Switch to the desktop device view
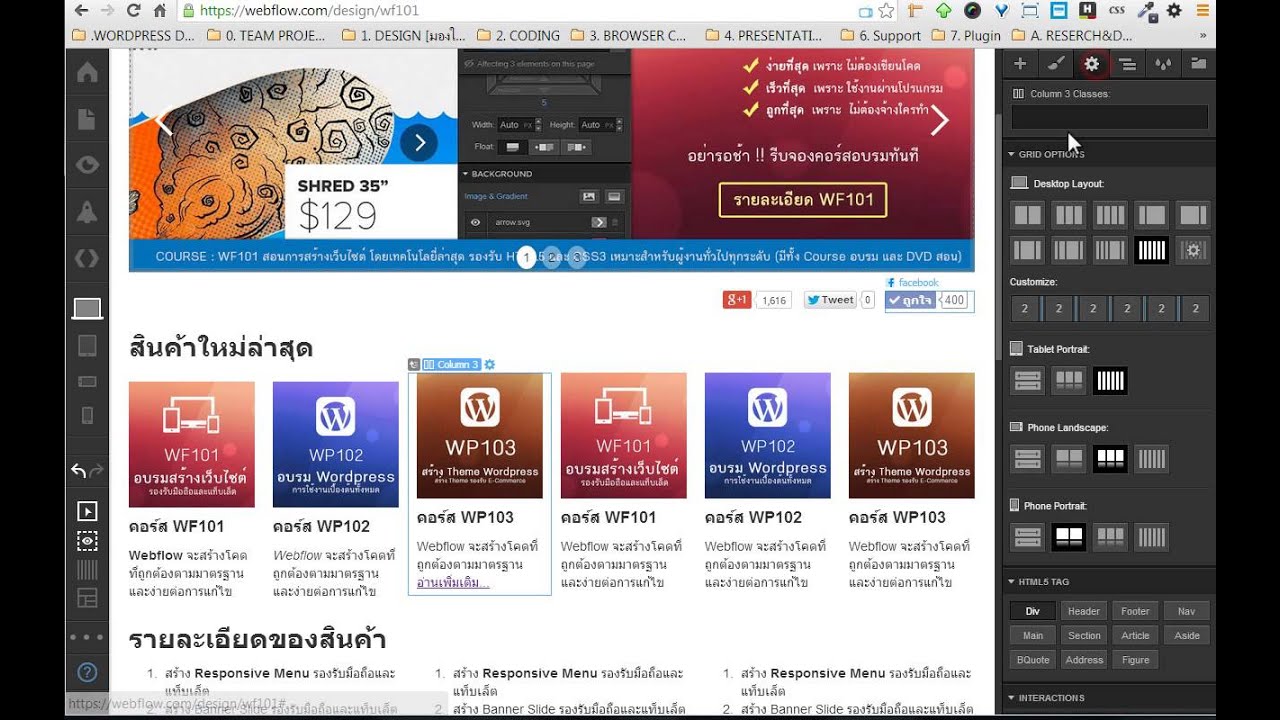 (87, 309)
